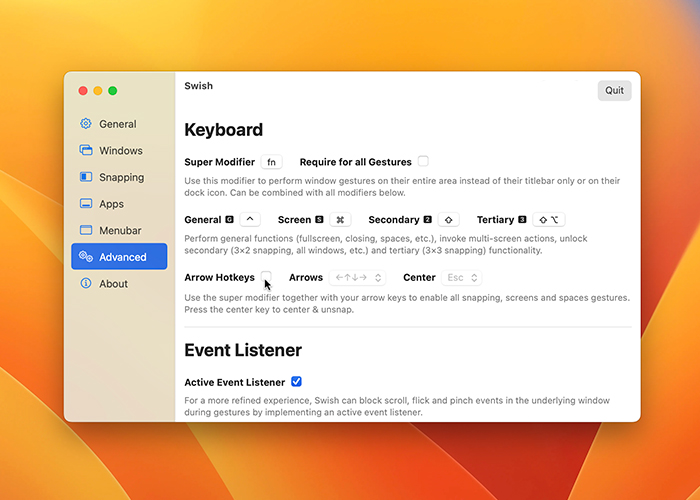Screen dimensions: 700x500
Task: Enable Require for all Gestures checkbox
Action: [423, 161]
